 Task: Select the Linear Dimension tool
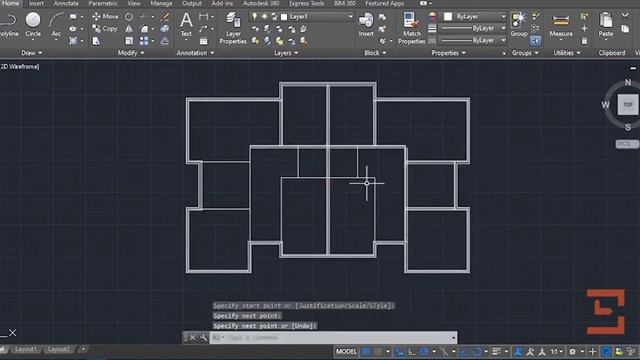pyautogui.click(x=203, y=17)
